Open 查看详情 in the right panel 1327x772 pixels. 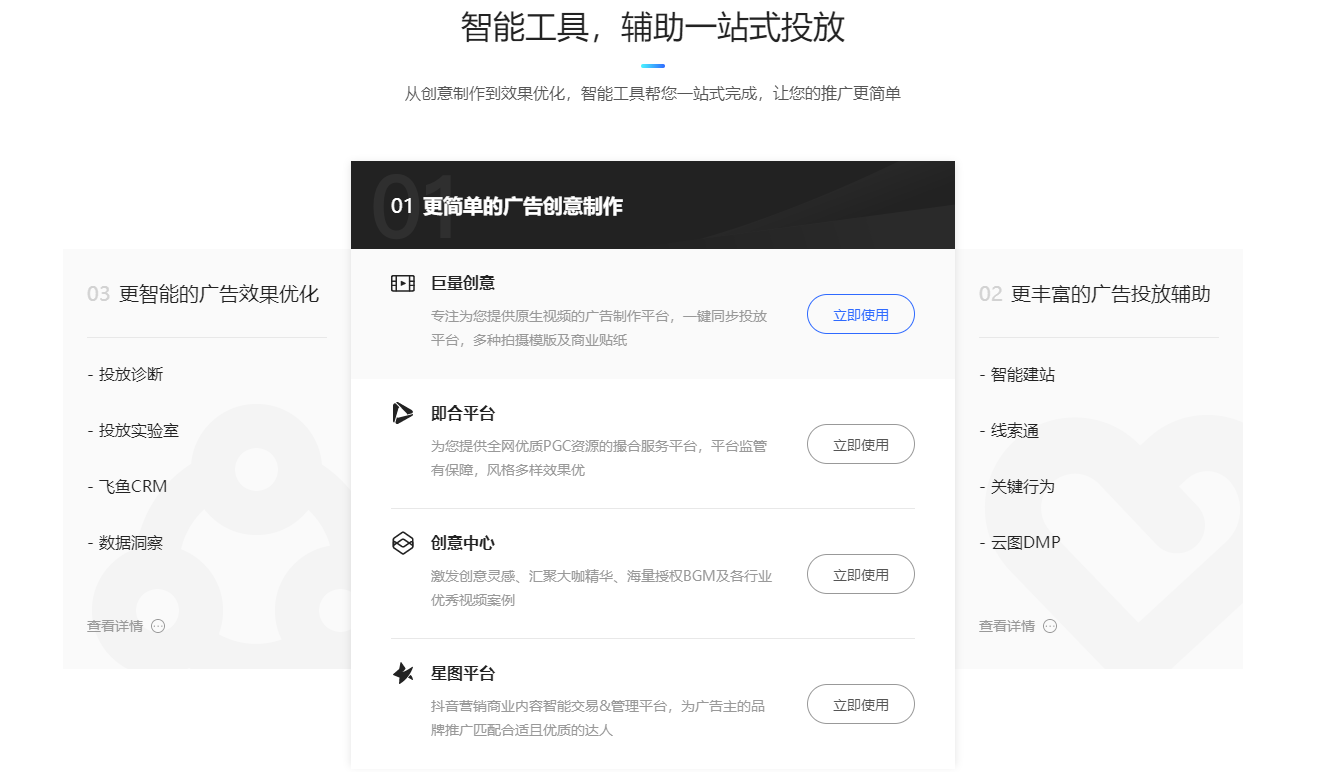[x=1008, y=625]
